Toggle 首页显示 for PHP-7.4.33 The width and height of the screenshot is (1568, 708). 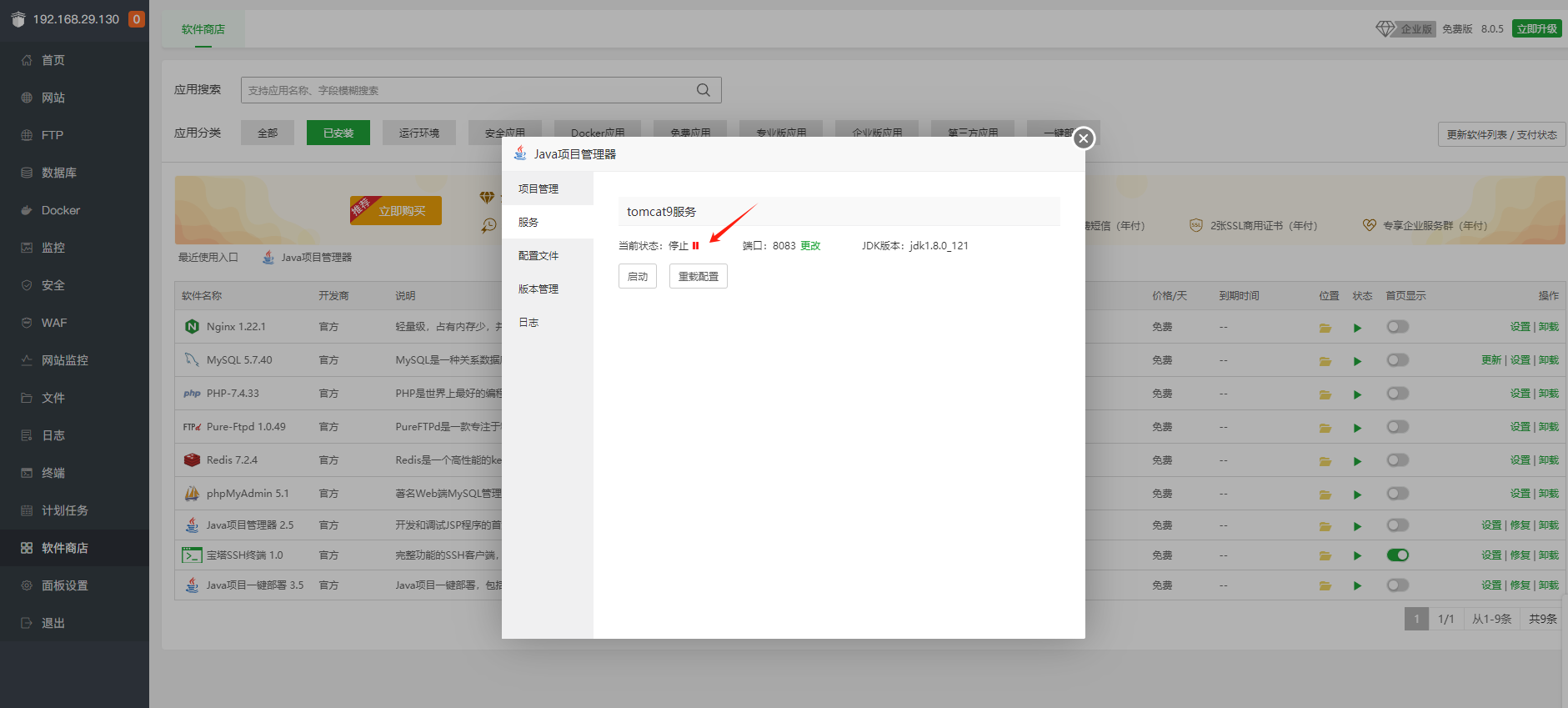[x=1398, y=394]
